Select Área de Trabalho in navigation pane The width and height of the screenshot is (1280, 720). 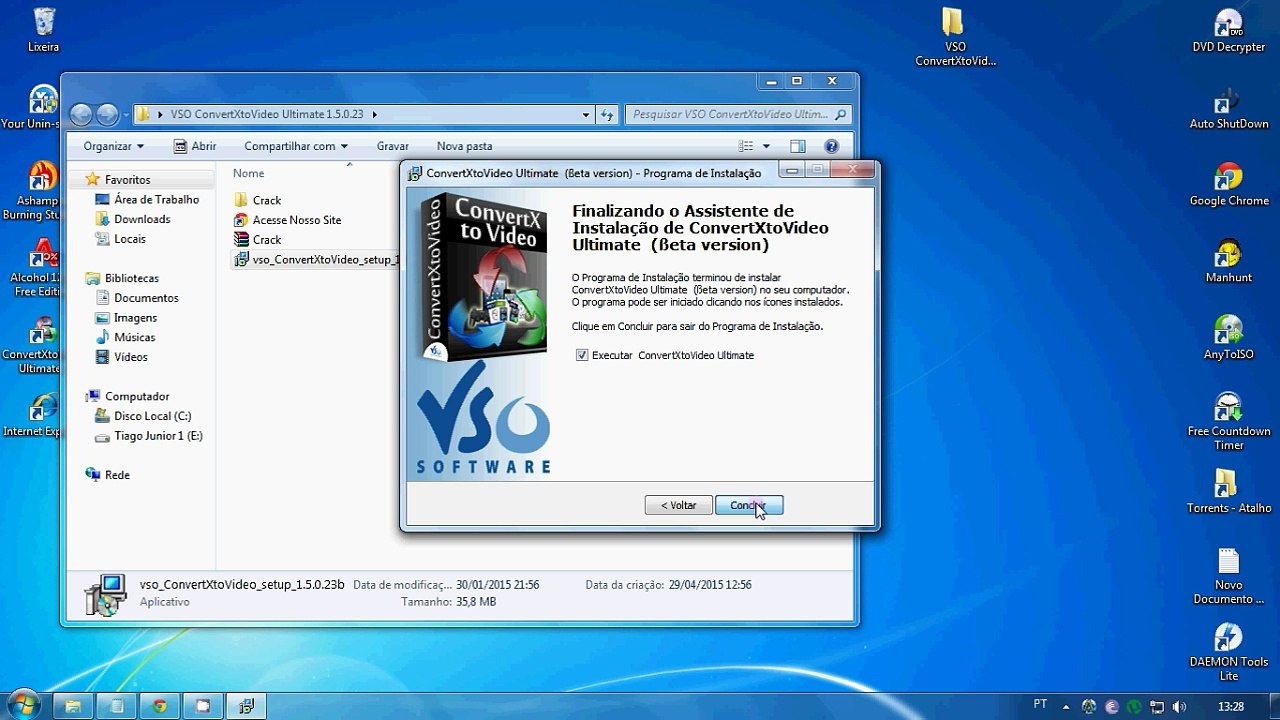pyautogui.click(x=156, y=199)
